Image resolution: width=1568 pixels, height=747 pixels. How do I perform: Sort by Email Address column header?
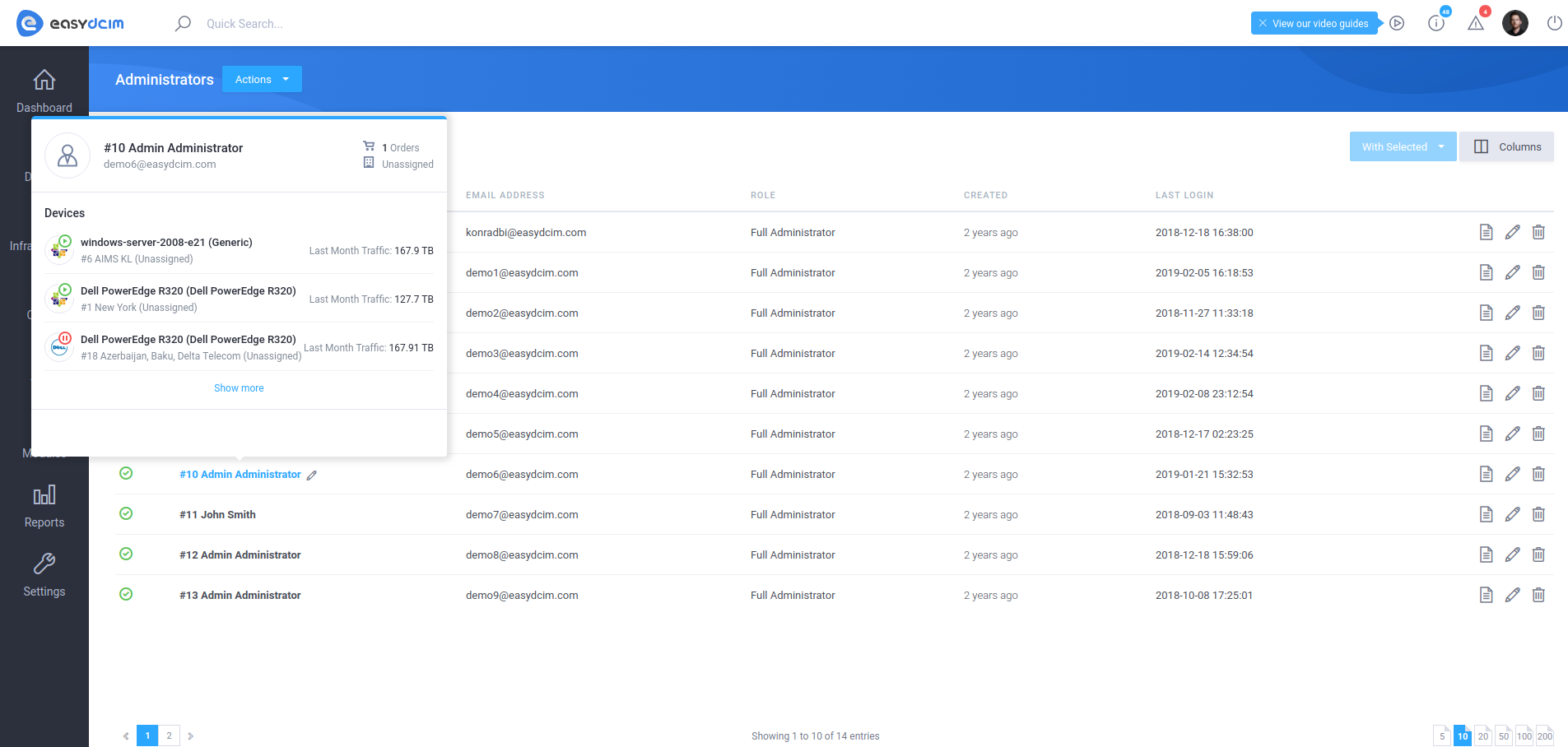(x=505, y=195)
